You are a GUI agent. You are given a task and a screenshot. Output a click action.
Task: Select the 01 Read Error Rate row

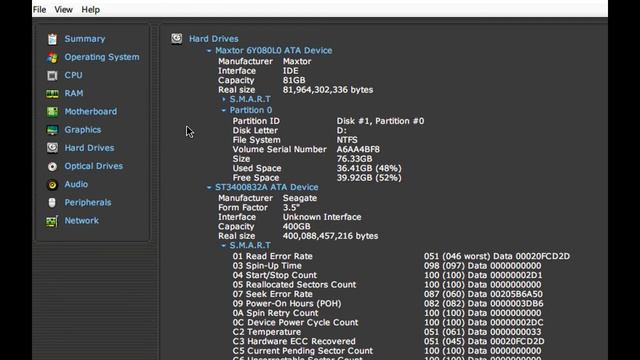click(401, 256)
